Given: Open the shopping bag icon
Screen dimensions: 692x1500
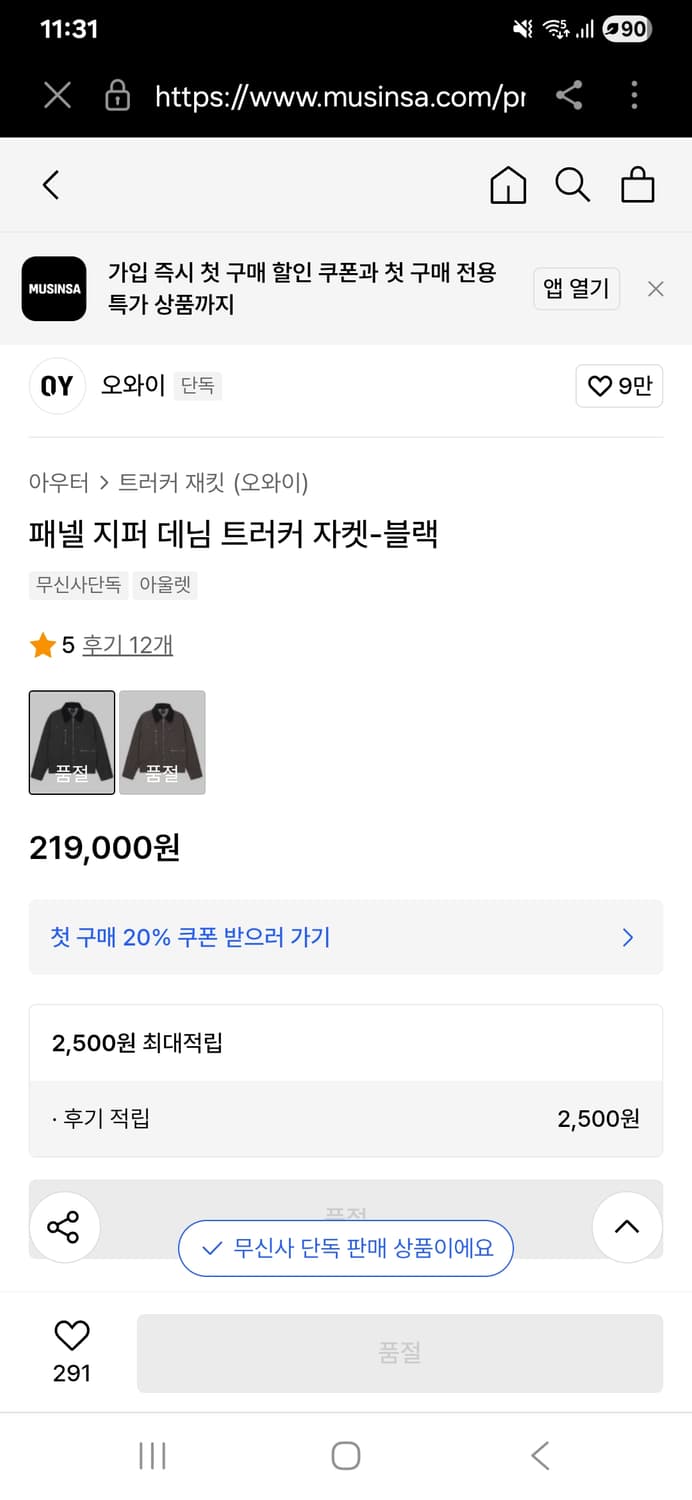Looking at the screenshot, I should [x=637, y=185].
